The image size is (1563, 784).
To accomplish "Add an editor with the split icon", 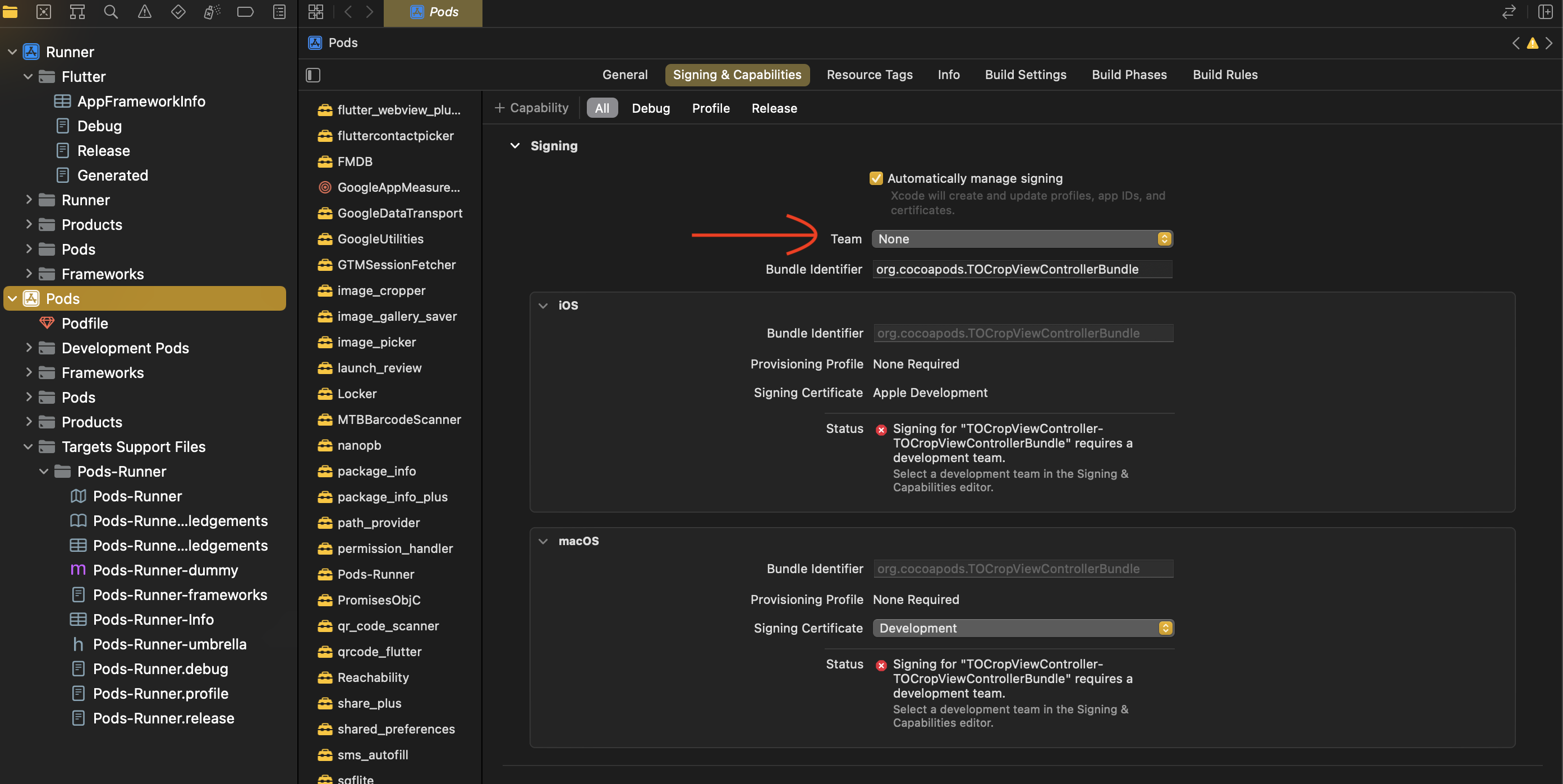I will [1545, 12].
